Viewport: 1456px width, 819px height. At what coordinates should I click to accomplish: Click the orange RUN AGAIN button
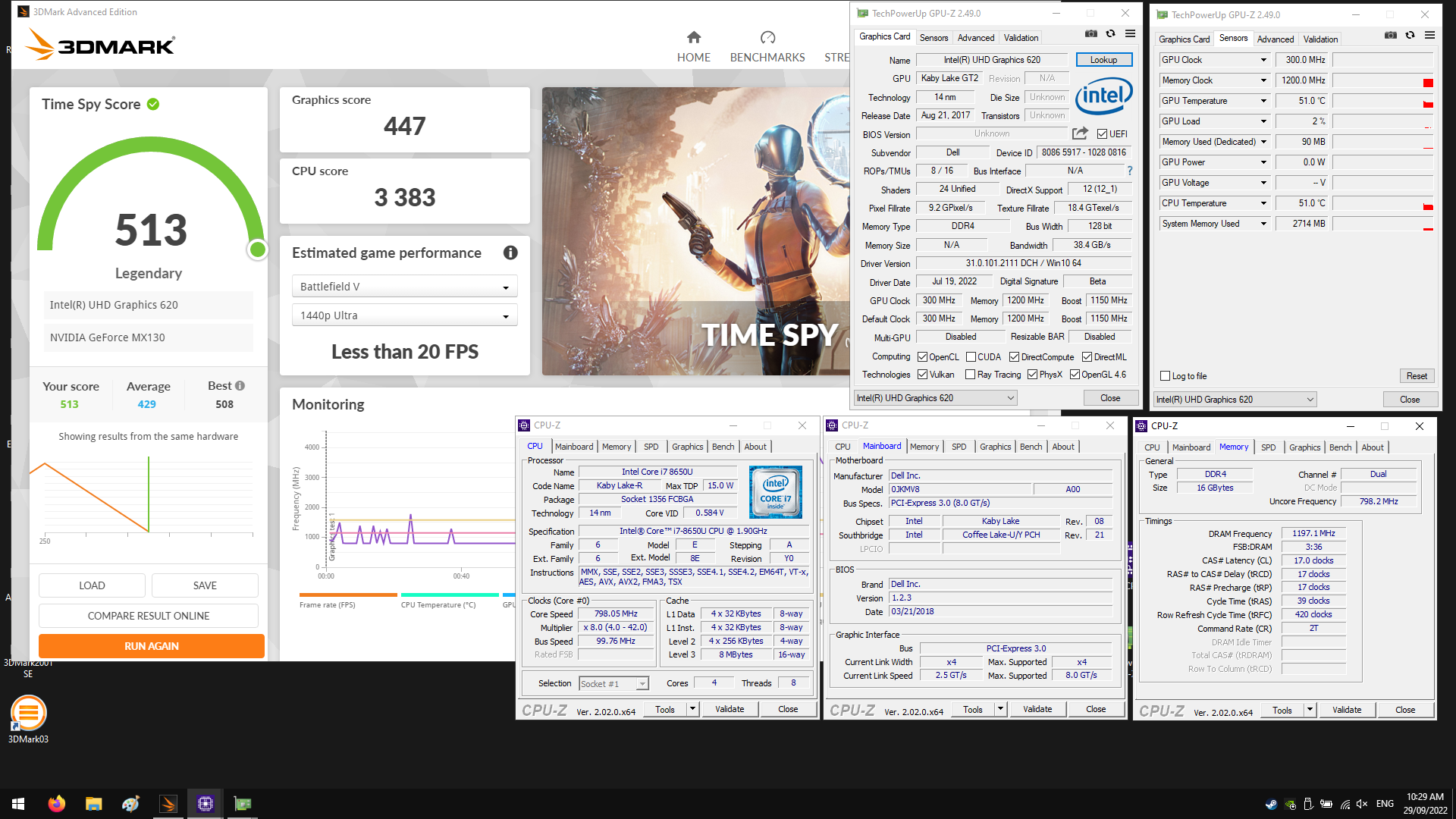click(152, 646)
